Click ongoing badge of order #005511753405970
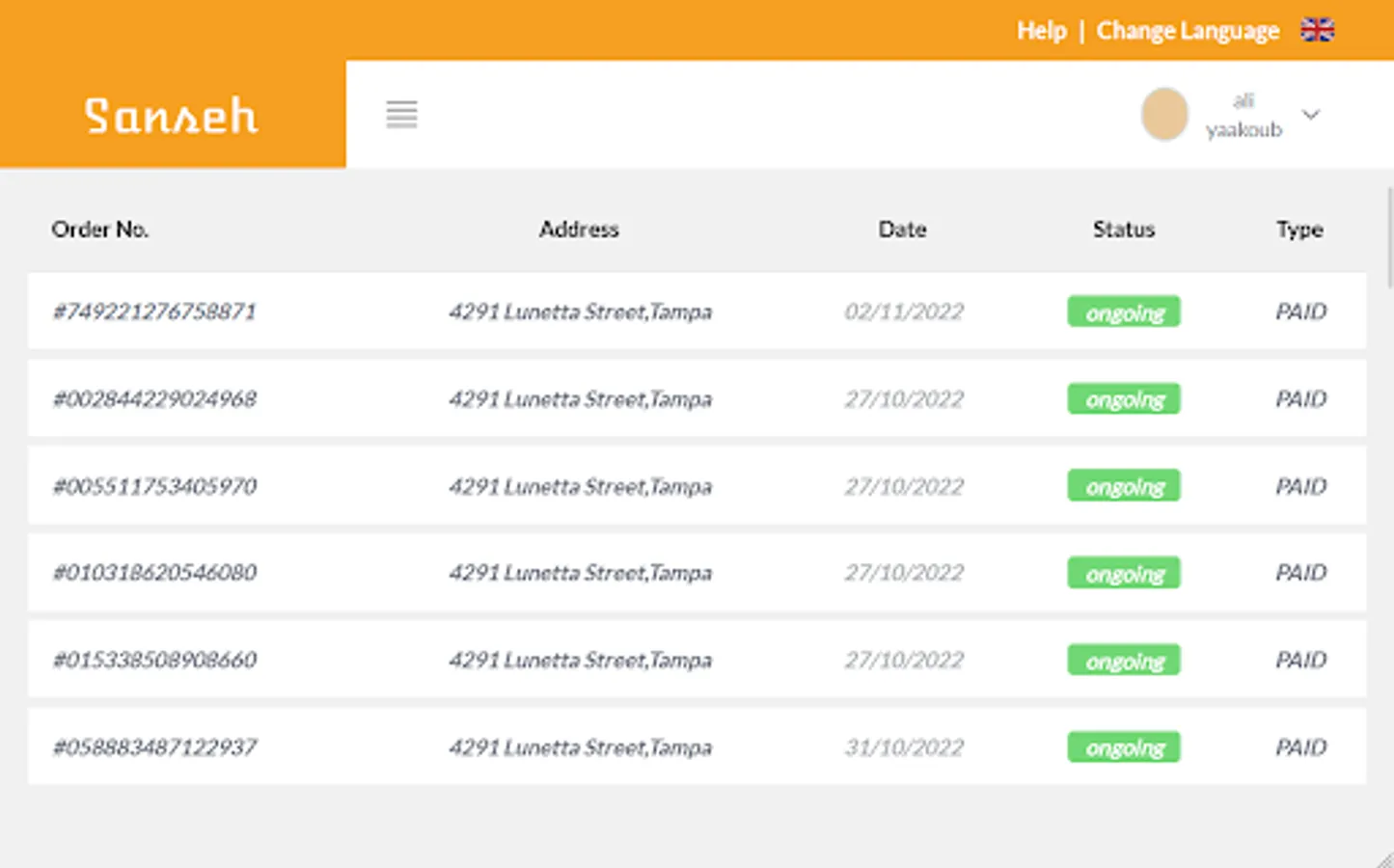Viewport: 1394px width, 868px height. [x=1124, y=486]
